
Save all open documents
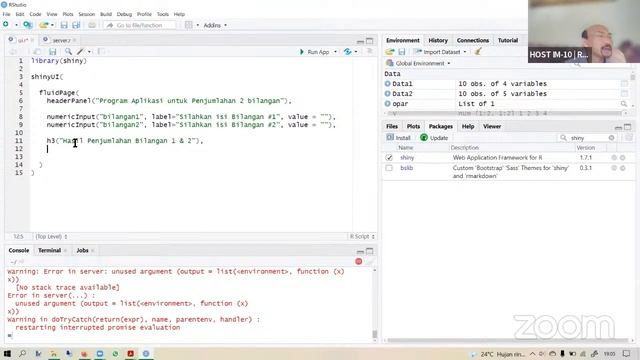pyautogui.click(x=76, y=25)
